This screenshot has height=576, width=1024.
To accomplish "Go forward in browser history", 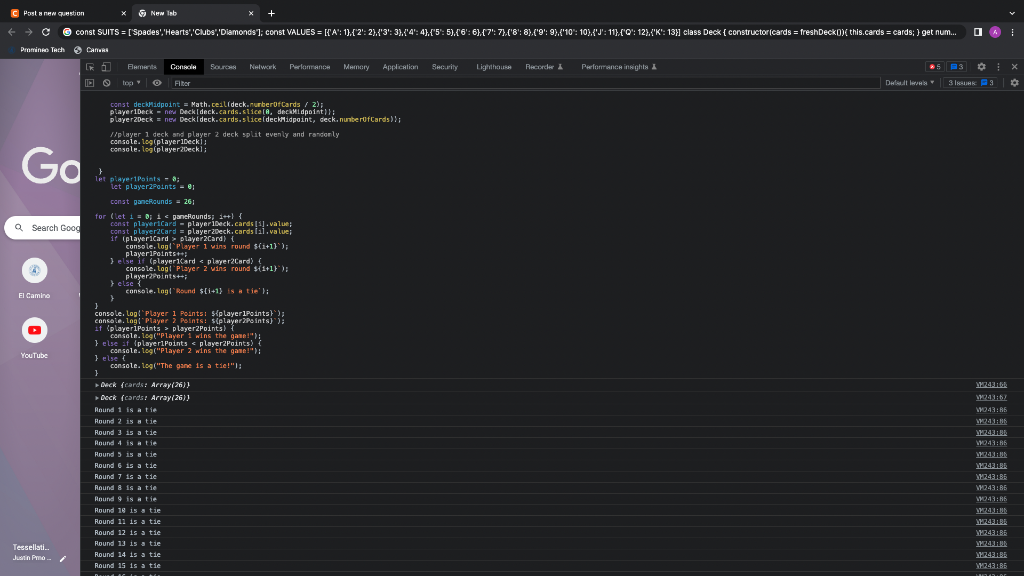I will 29,32.
